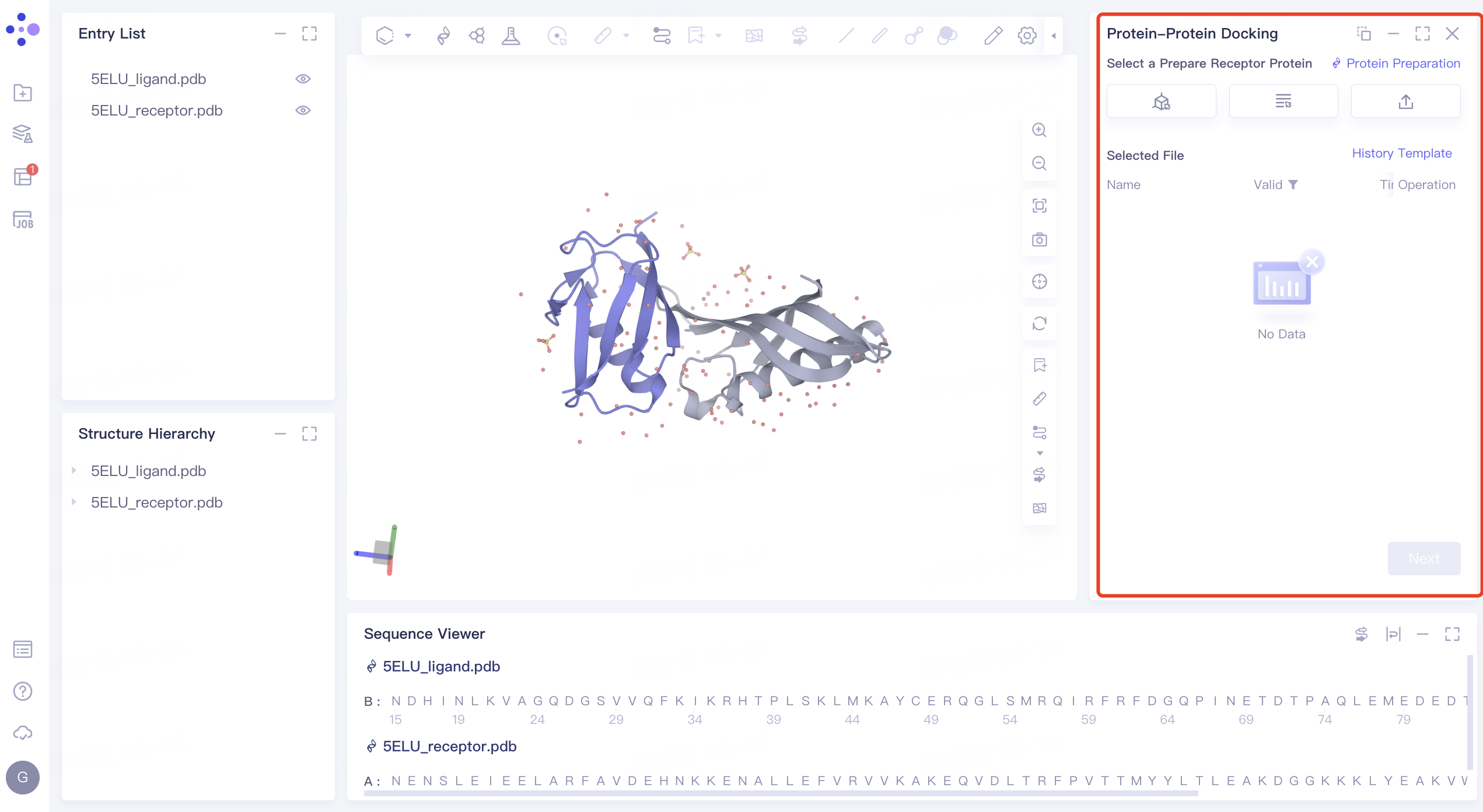Reset the view with the refresh icon
This screenshot has height=812, width=1483.
(x=1039, y=324)
